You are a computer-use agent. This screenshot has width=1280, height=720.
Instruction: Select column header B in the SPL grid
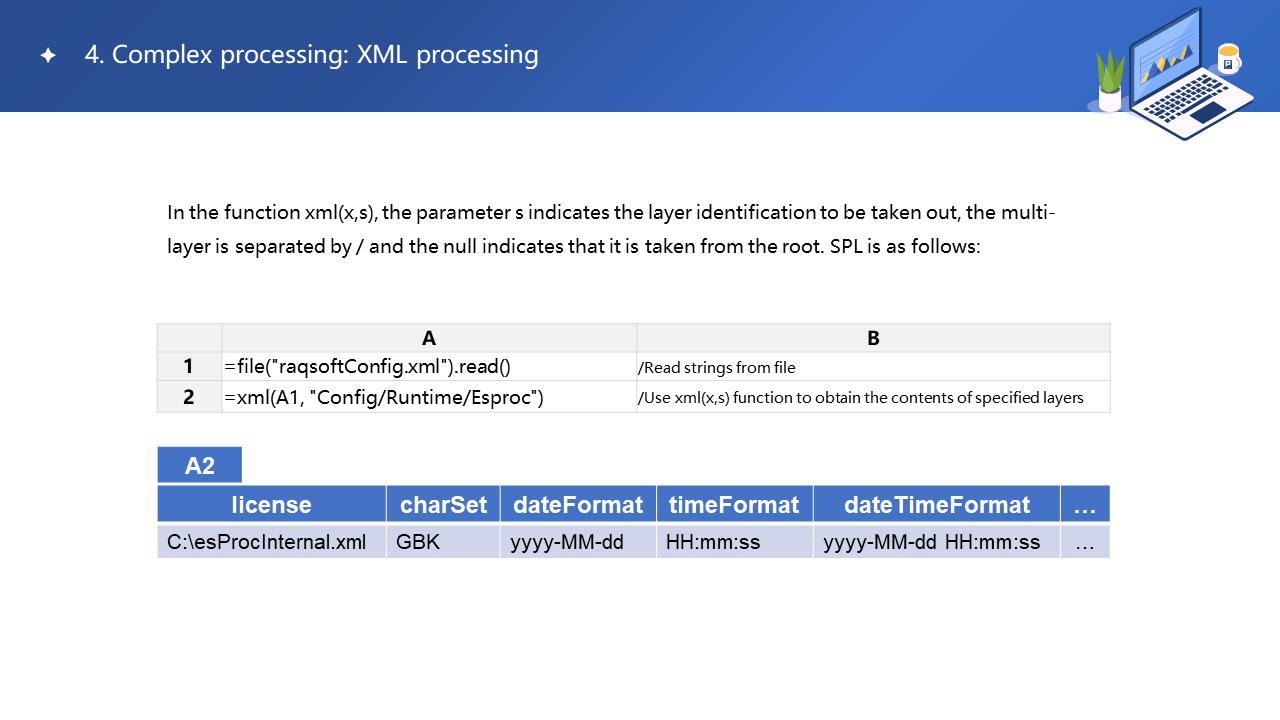point(873,338)
